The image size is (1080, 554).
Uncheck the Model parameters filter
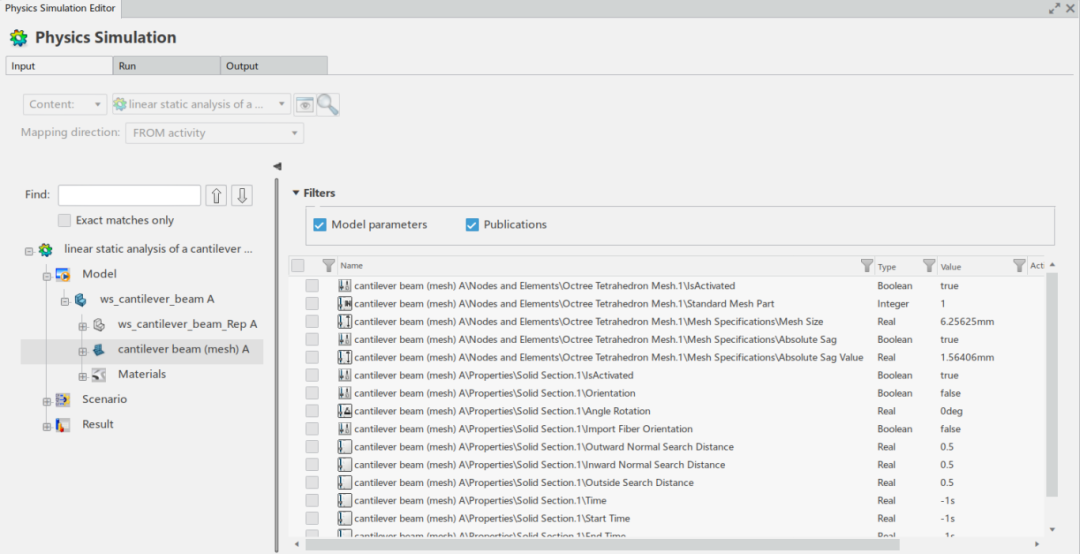(320, 225)
